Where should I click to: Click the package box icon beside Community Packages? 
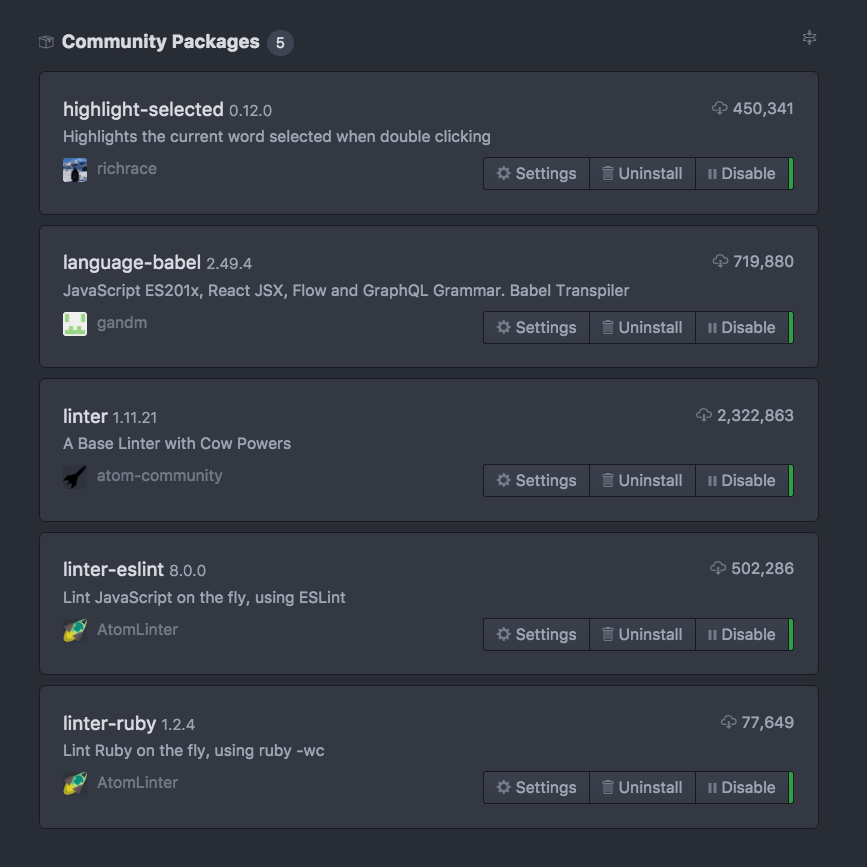pos(46,42)
